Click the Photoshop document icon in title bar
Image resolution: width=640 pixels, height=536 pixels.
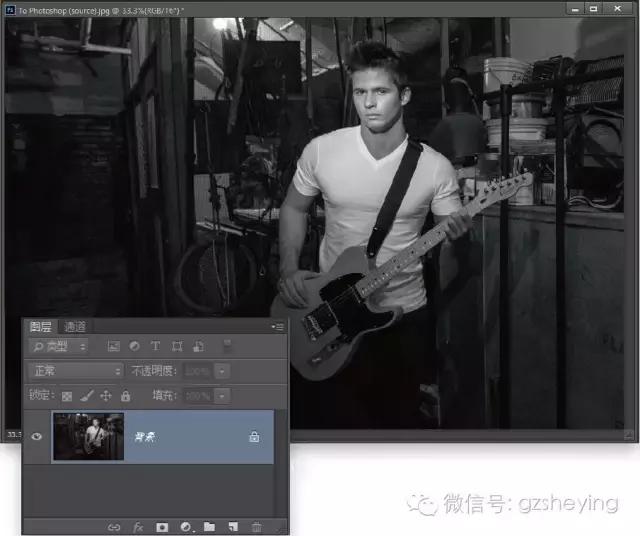tap(10, 10)
